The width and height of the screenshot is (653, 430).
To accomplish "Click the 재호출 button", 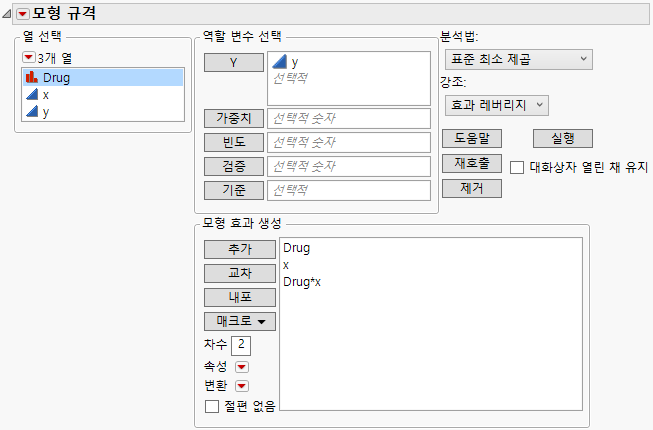I will click(x=472, y=163).
